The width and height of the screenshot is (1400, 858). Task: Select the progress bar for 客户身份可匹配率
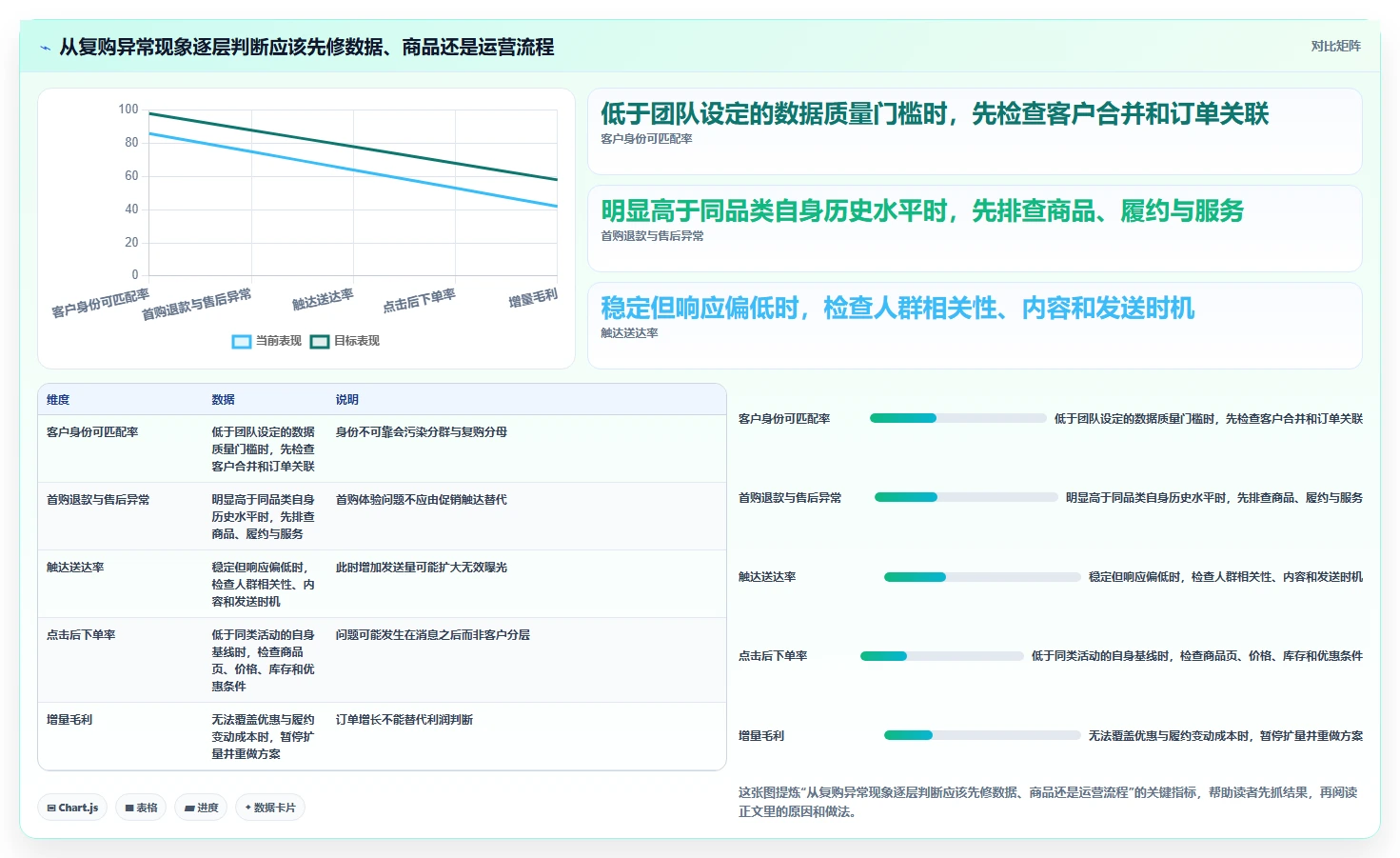pos(958,418)
